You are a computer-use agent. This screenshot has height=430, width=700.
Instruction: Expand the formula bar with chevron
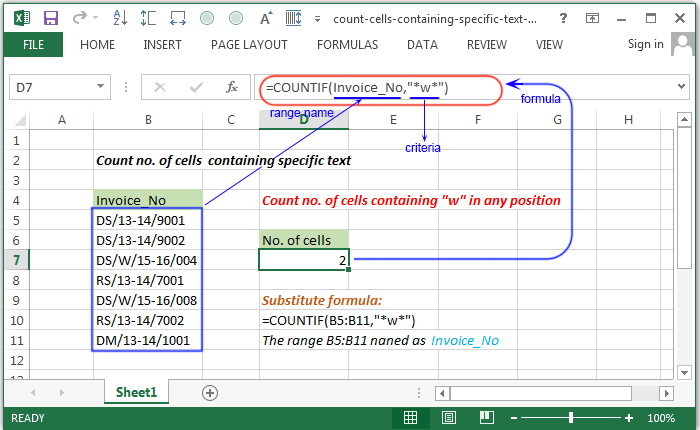pos(681,87)
